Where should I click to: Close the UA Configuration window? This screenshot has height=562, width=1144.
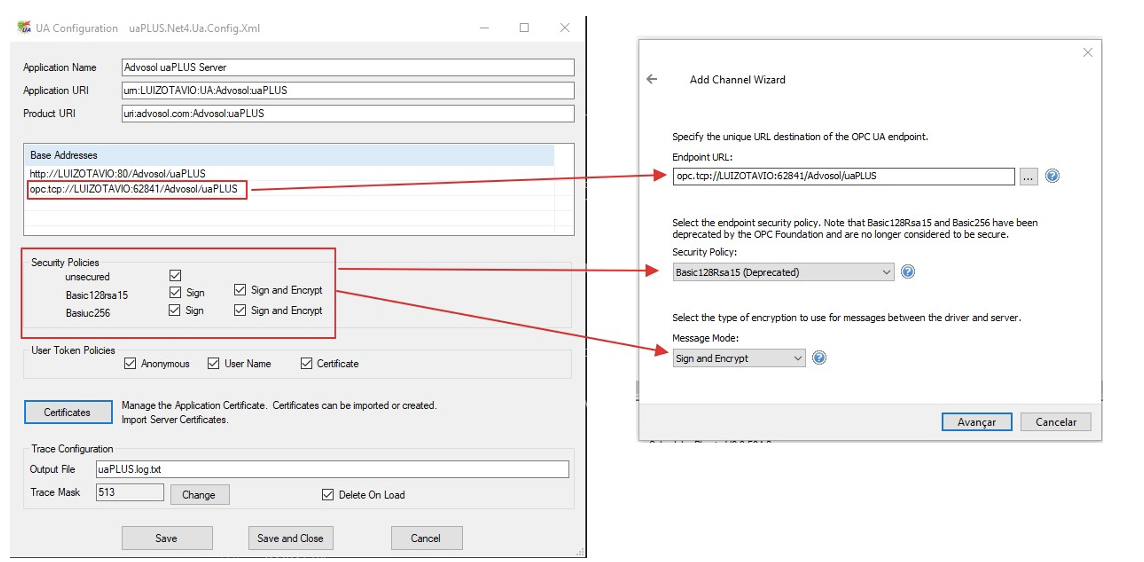tap(564, 28)
